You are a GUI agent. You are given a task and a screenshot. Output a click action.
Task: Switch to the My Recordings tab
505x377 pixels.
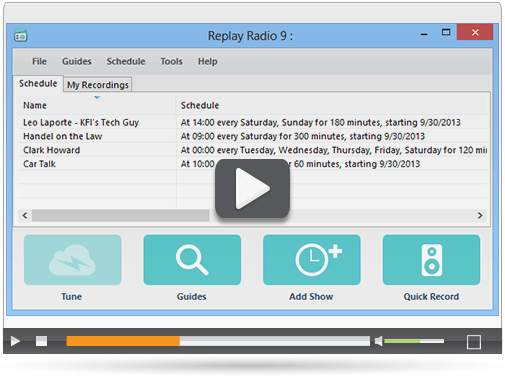click(x=98, y=85)
